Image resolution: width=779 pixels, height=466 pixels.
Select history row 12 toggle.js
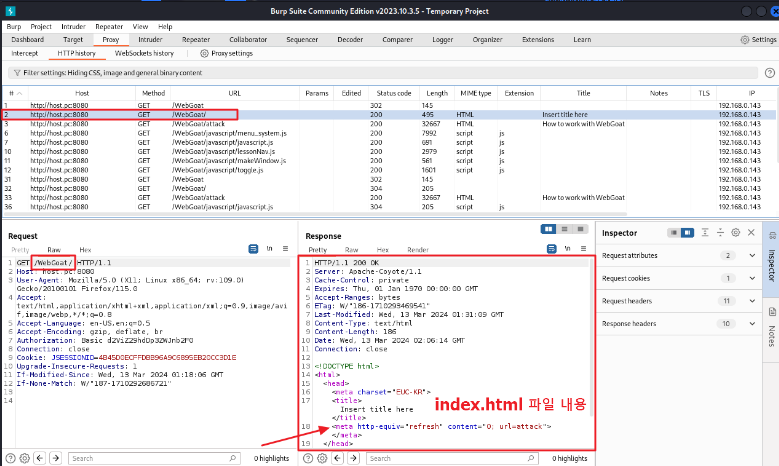click(389, 170)
